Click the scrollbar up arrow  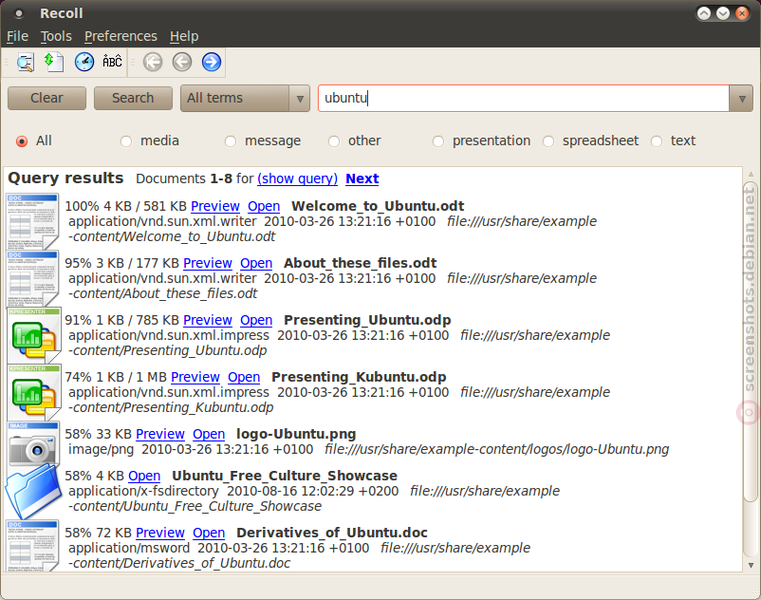pyautogui.click(x=751, y=174)
